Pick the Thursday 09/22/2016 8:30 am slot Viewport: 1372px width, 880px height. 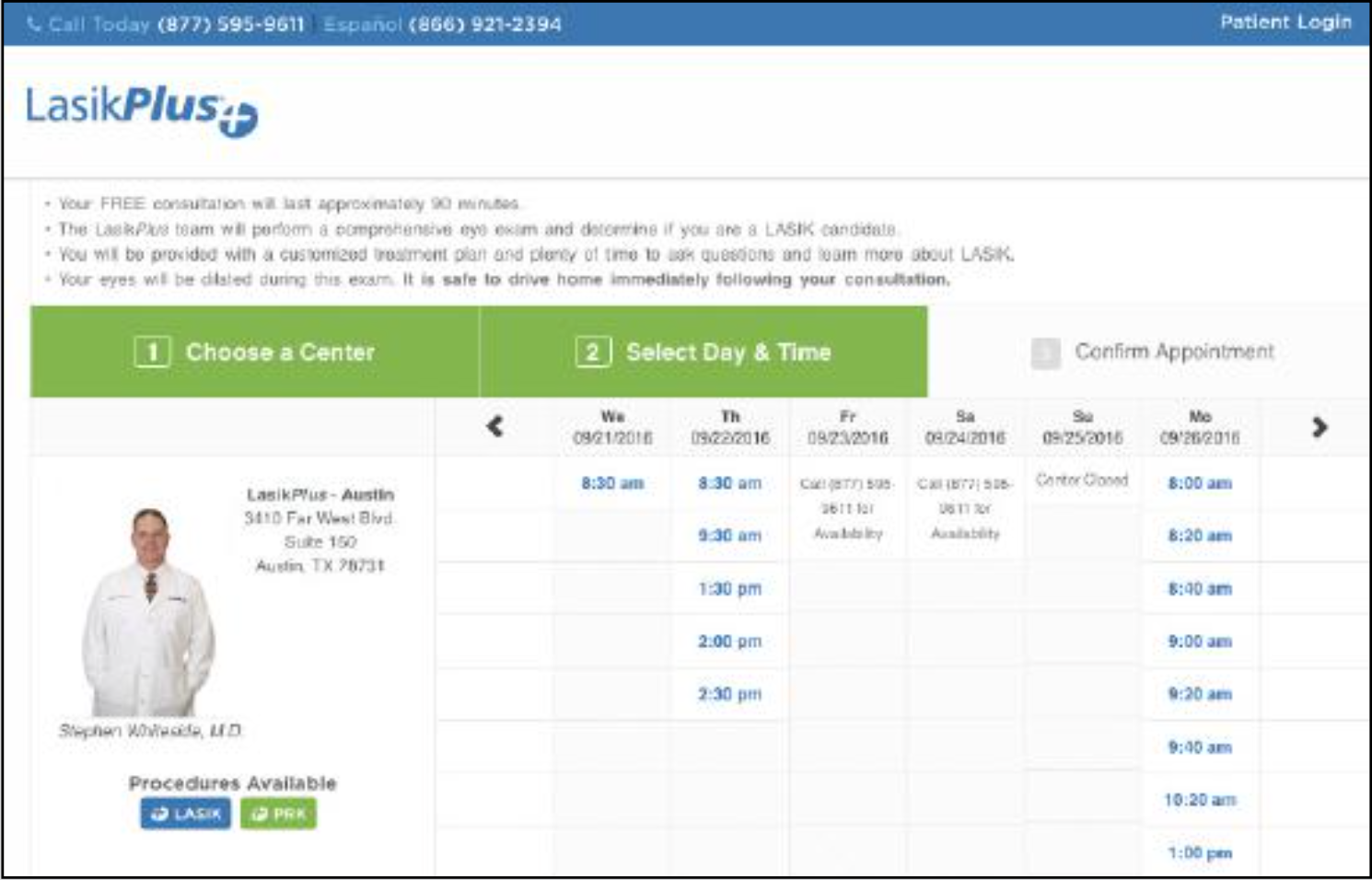[730, 483]
